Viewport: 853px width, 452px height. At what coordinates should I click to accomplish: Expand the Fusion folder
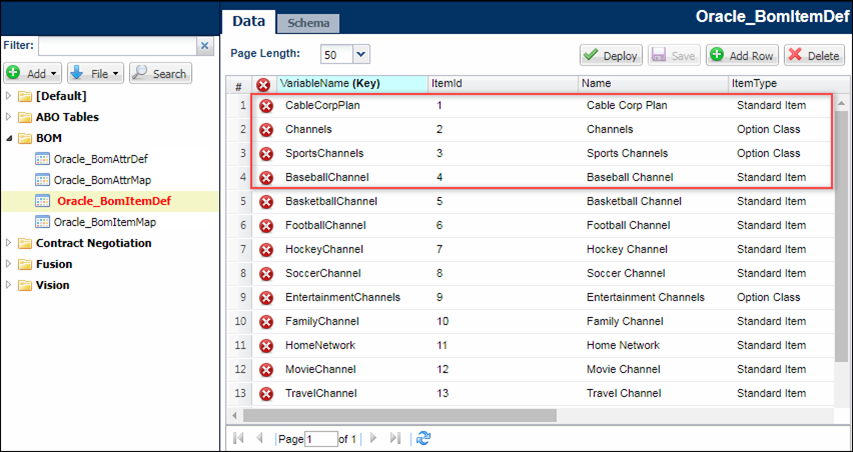(8, 264)
